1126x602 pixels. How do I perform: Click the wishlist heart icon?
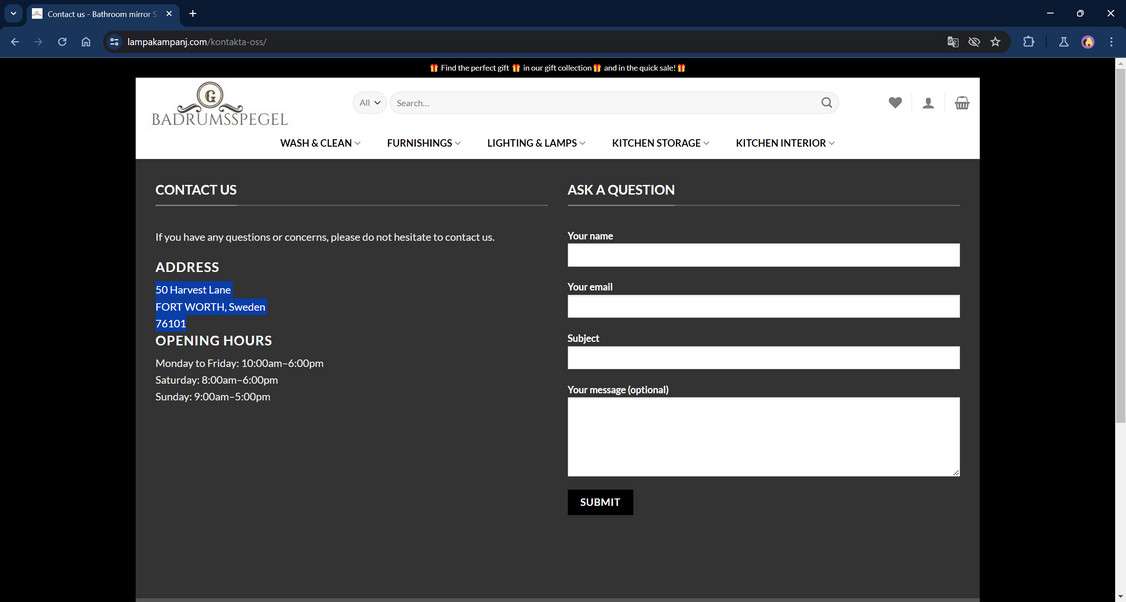click(895, 103)
